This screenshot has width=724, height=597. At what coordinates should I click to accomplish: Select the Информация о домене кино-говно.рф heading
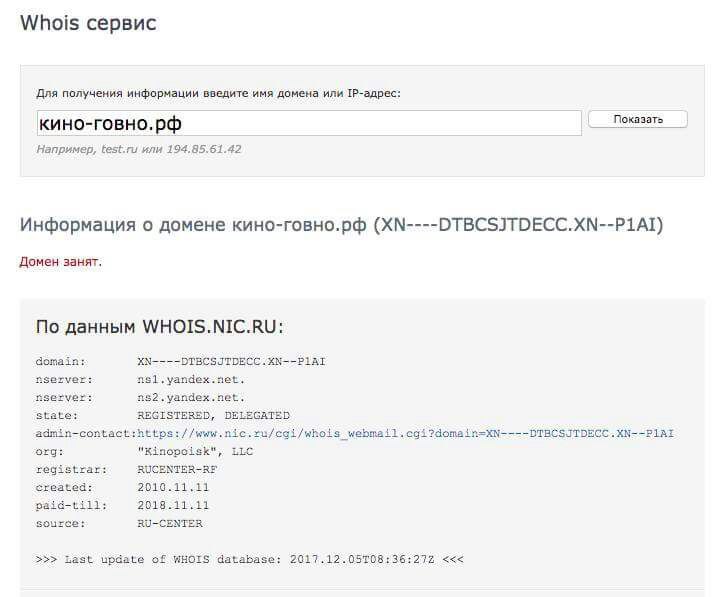click(x=341, y=225)
